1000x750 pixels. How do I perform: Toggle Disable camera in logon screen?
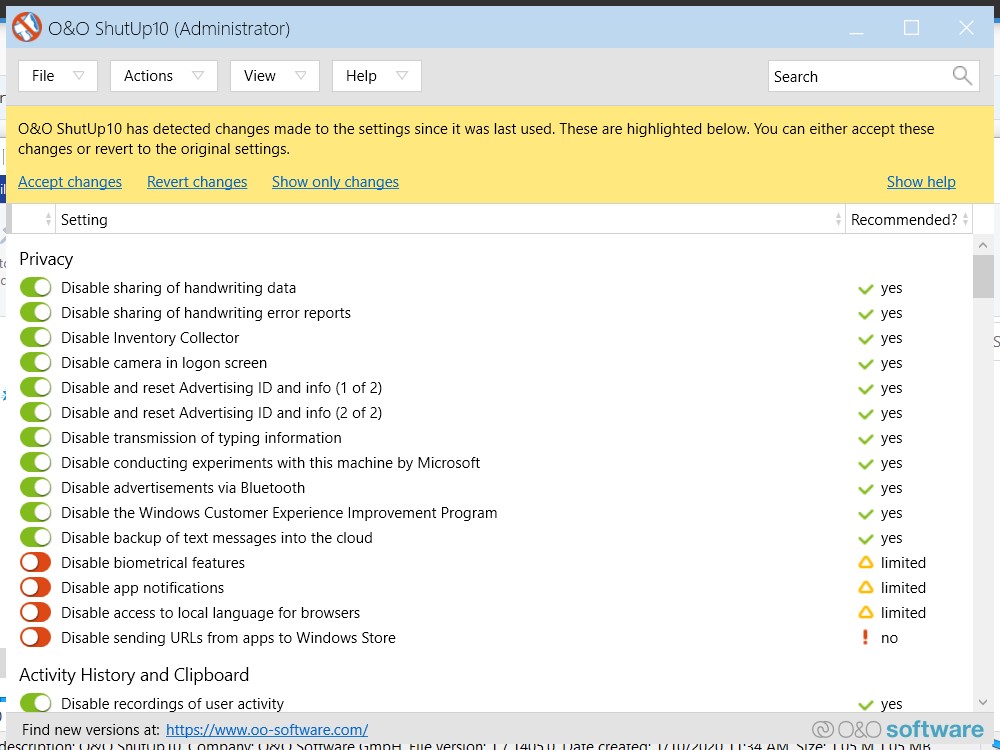point(35,362)
